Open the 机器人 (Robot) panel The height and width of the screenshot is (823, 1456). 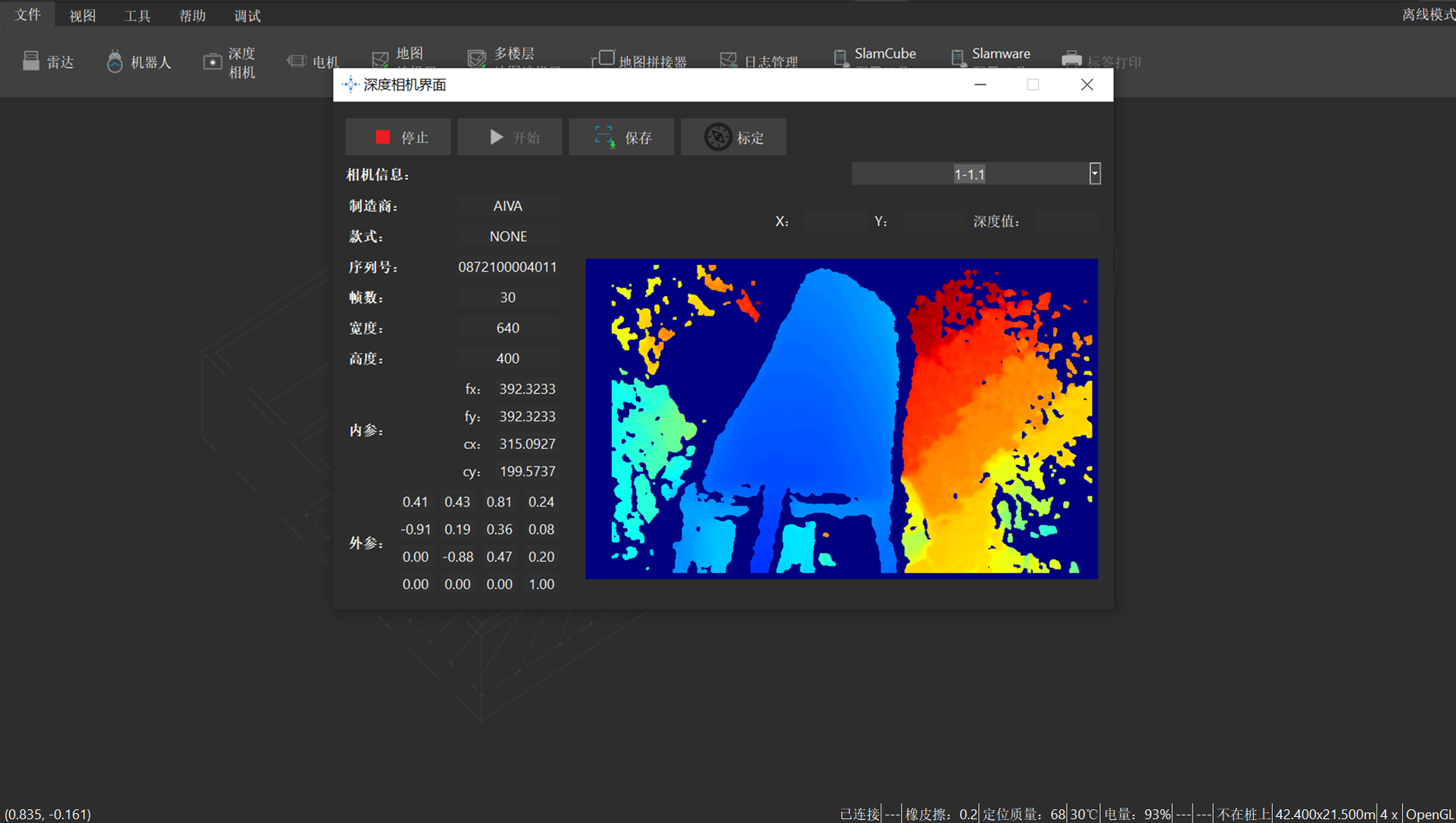[139, 61]
